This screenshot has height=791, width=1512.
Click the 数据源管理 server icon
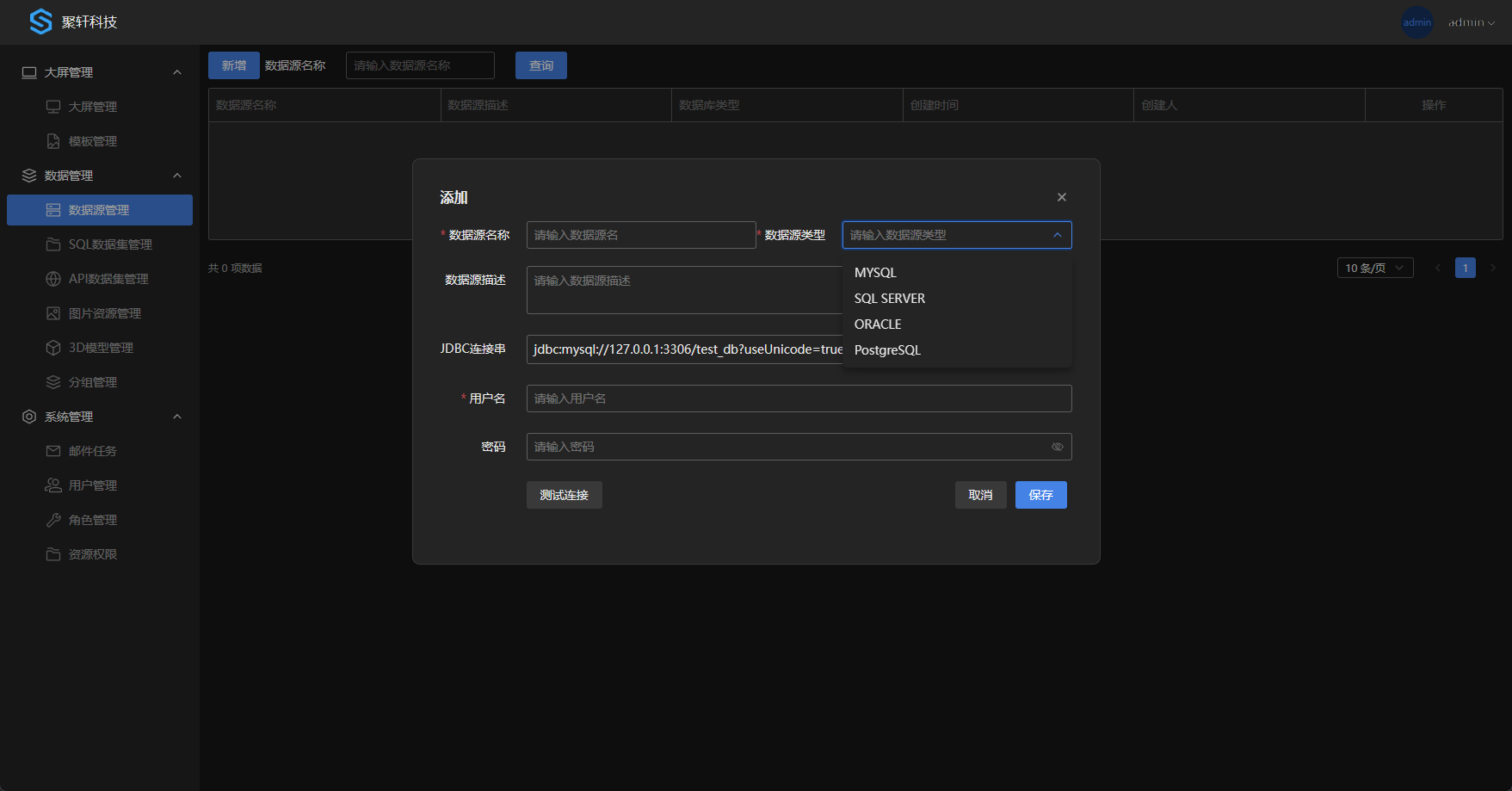point(53,210)
